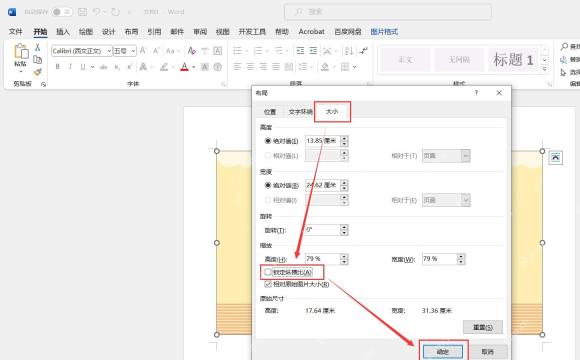Select the relative height radio button

point(268,156)
